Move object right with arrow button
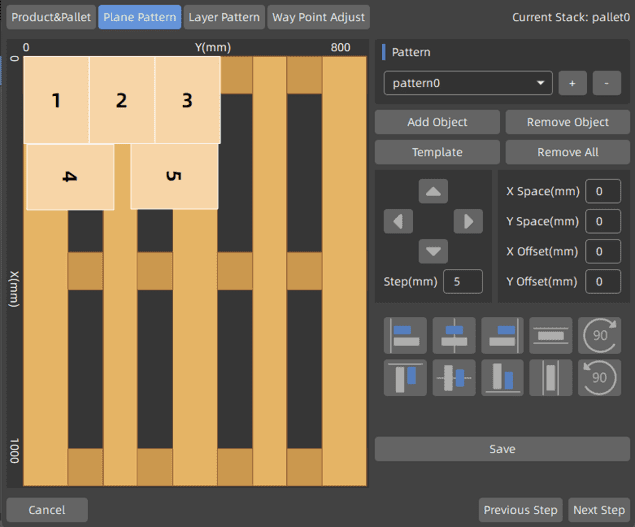Screen dimensions: 635x527 click(468, 221)
